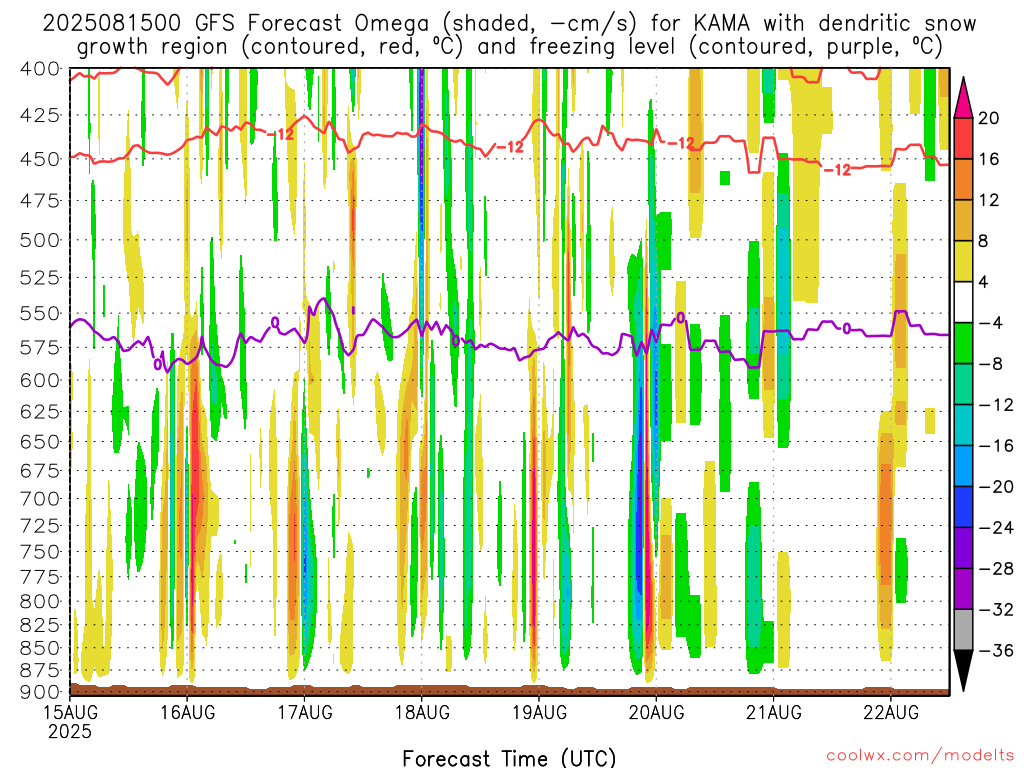The height and width of the screenshot is (768, 1024).
Task: Click the 400 pressure level label
Action: point(40,69)
